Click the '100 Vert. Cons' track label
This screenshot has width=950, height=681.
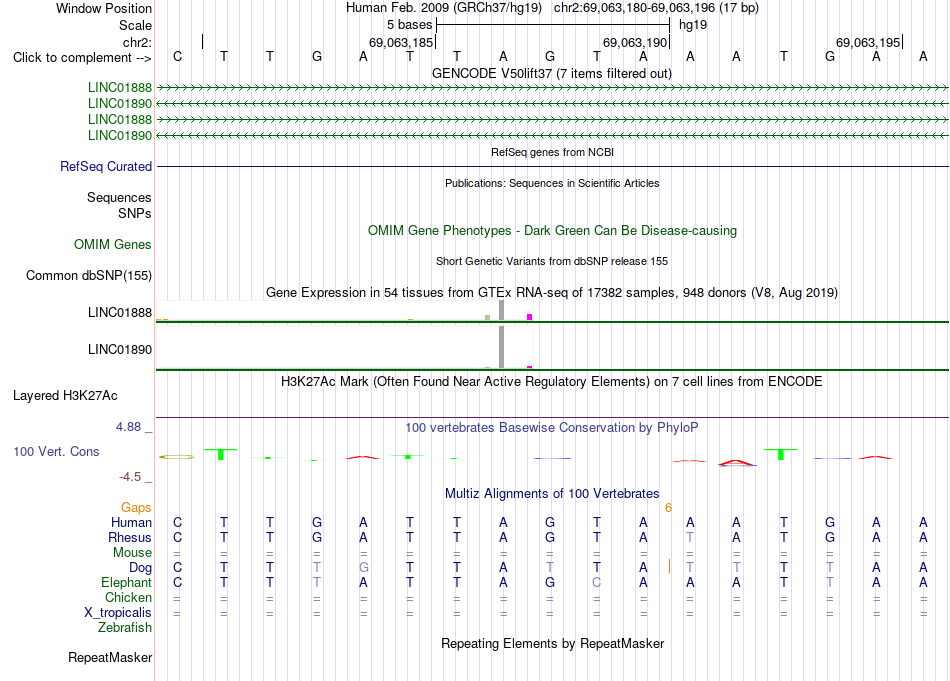56,451
